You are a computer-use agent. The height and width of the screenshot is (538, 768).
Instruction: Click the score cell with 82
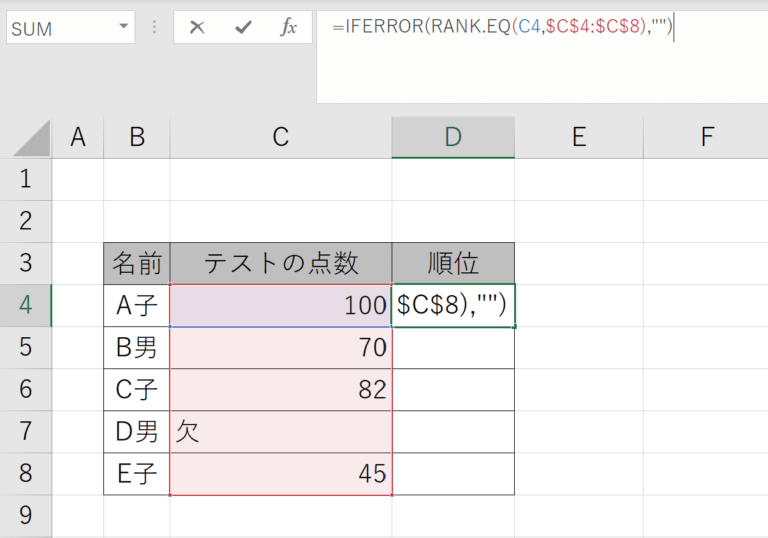(281, 390)
